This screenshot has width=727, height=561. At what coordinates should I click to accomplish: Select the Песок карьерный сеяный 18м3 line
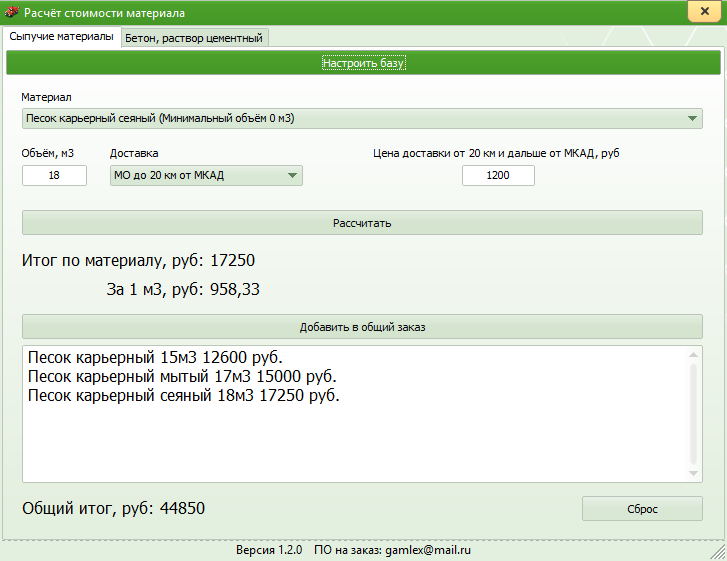click(x=184, y=396)
